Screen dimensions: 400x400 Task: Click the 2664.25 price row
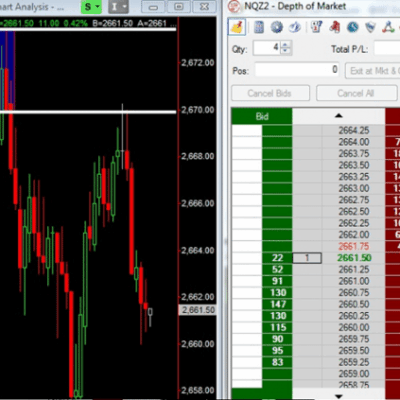click(x=354, y=130)
